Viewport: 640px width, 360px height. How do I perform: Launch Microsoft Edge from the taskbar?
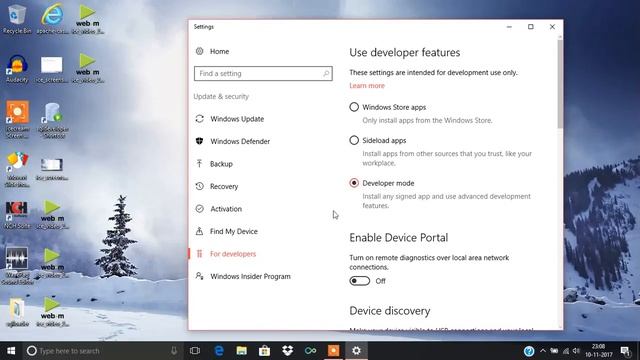tap(219, 351)
